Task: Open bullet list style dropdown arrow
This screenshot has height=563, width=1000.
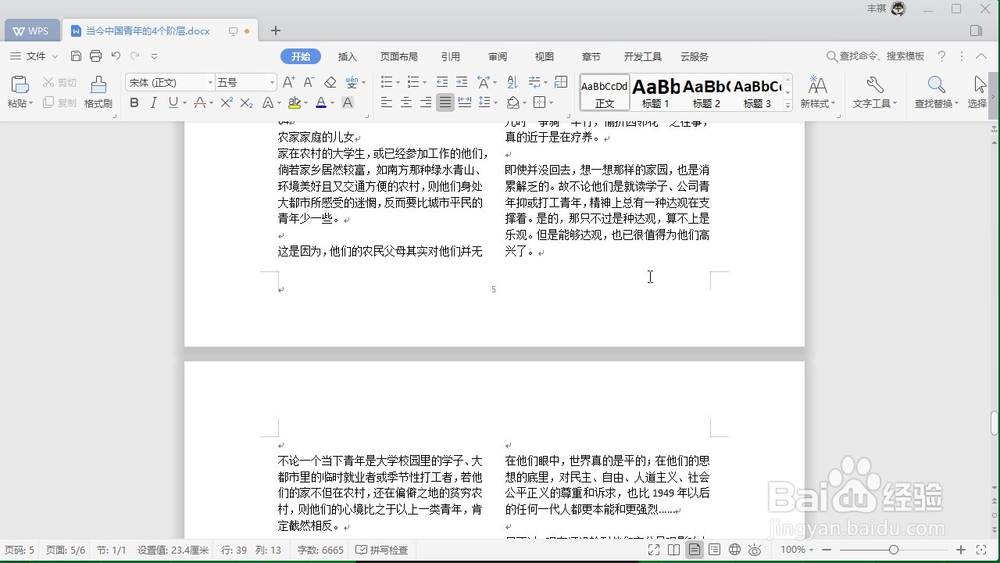Action: [x=397, y=82]
